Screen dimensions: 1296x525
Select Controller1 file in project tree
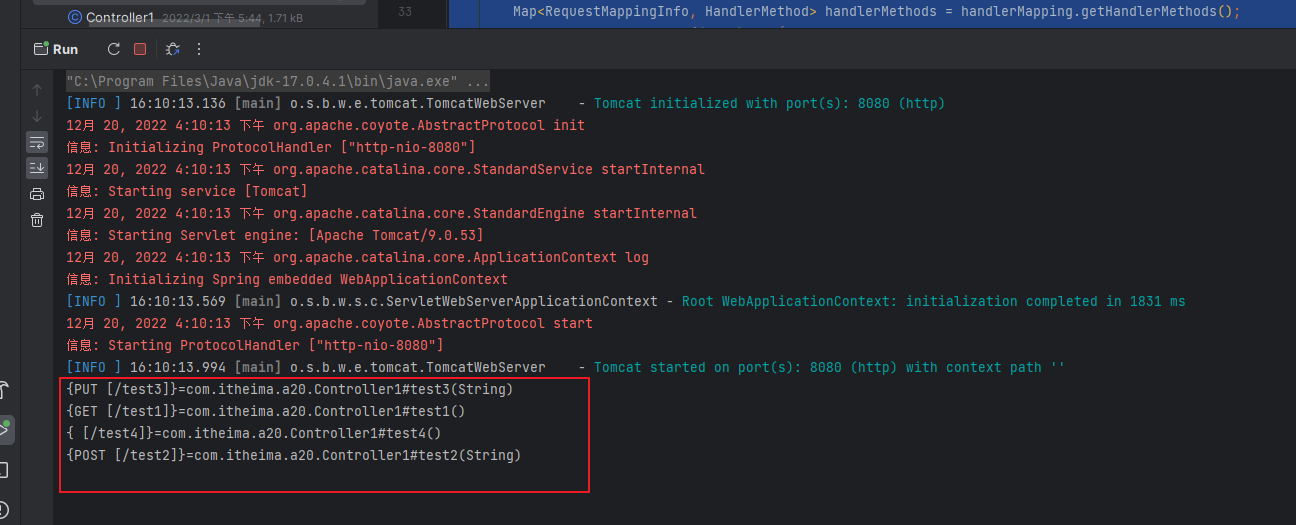coord(119,17)
